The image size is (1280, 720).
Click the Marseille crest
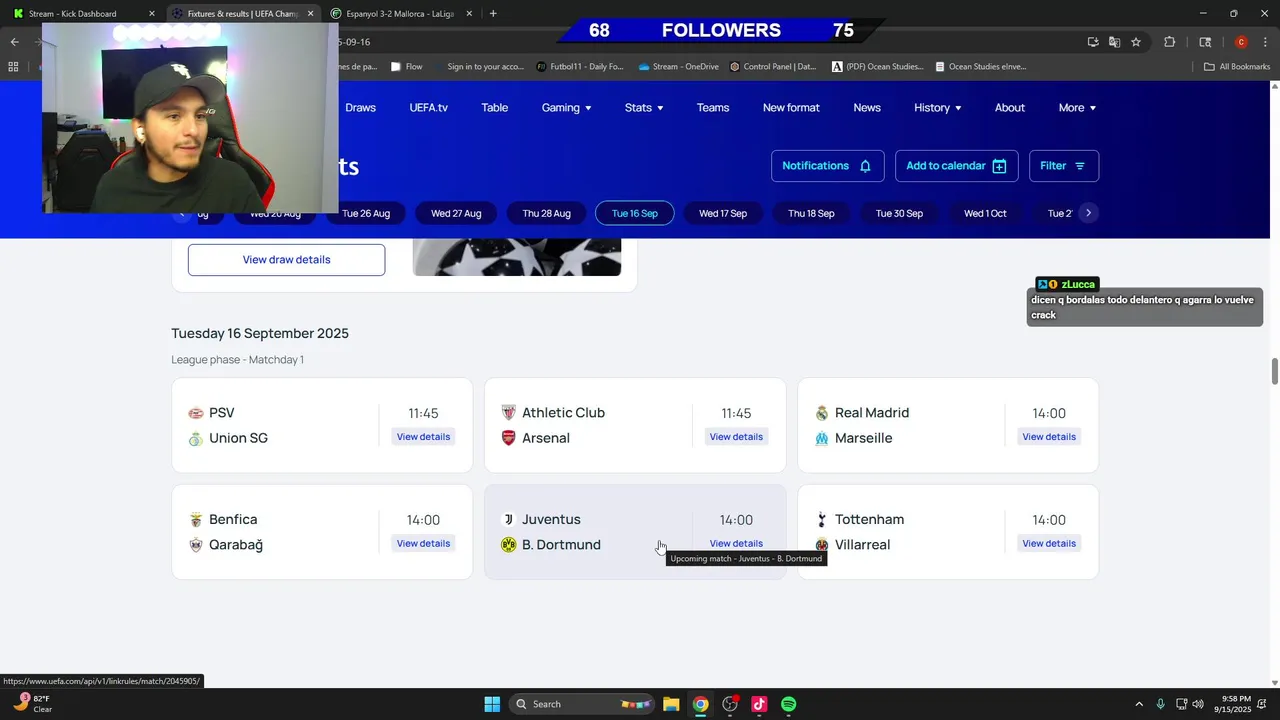coord(822,438)
